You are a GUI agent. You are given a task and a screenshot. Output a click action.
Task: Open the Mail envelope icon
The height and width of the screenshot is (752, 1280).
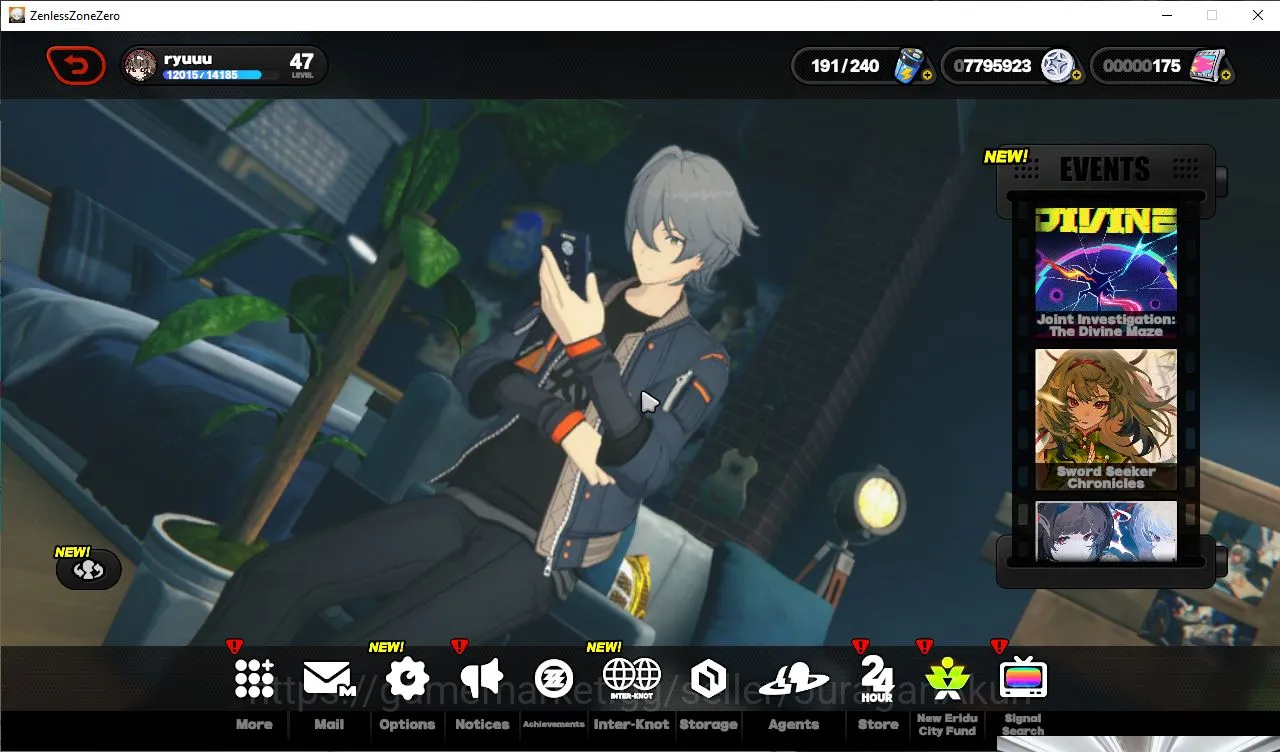329,679
